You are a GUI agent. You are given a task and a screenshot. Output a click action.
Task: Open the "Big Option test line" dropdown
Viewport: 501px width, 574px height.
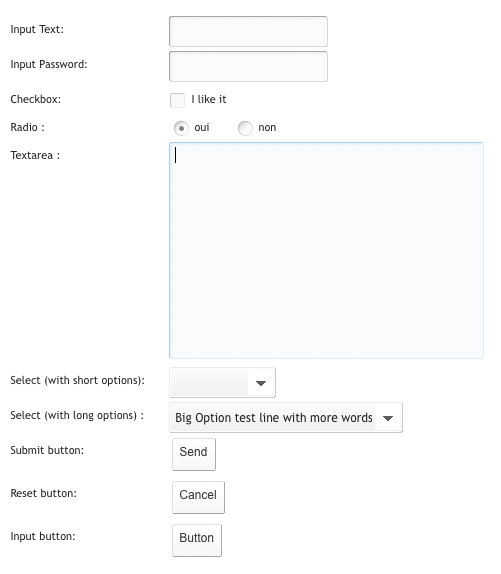pos(286,418)
